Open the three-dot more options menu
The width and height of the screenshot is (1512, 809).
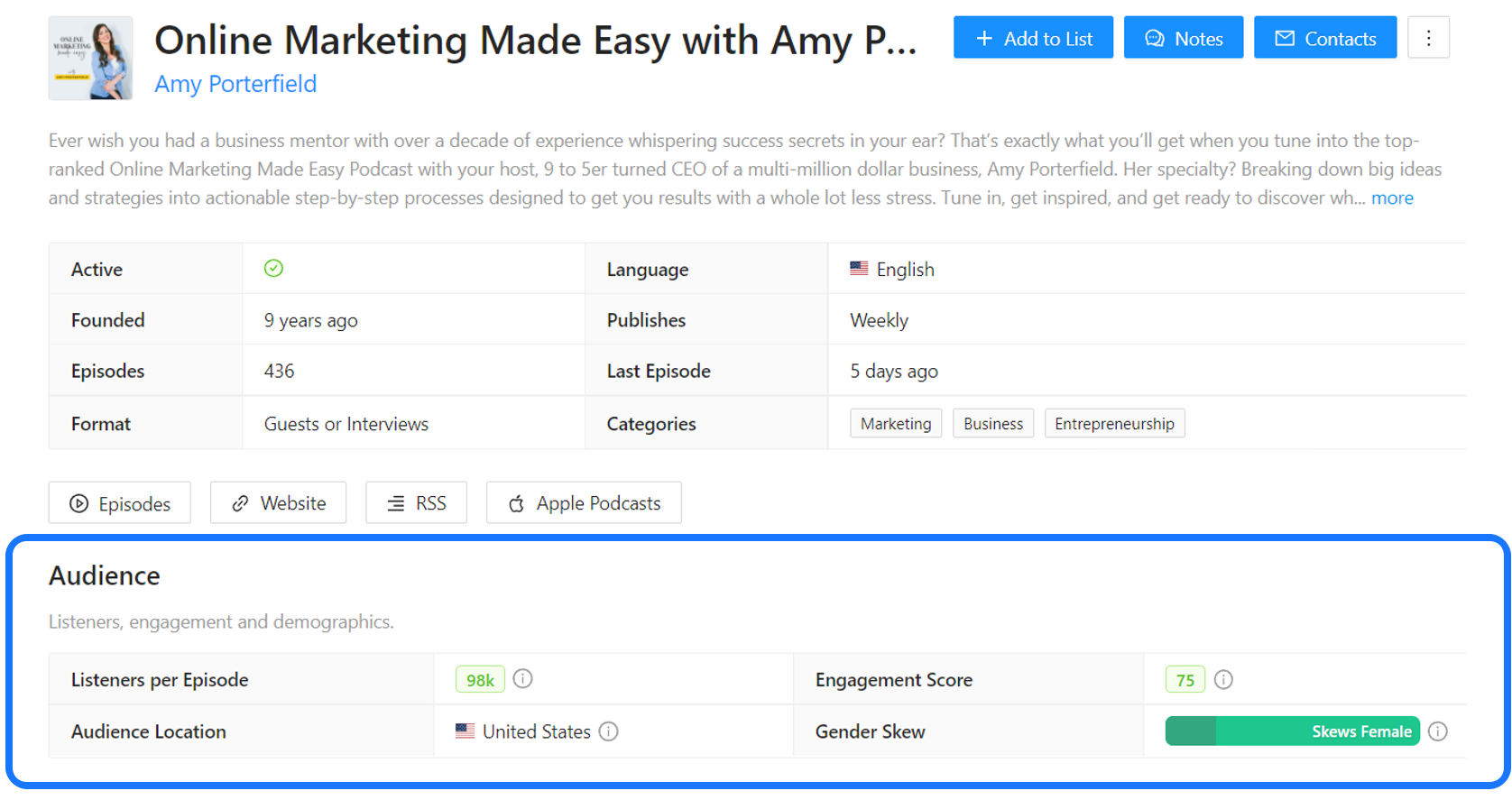pyautogui.click(x=1428, y=38)
